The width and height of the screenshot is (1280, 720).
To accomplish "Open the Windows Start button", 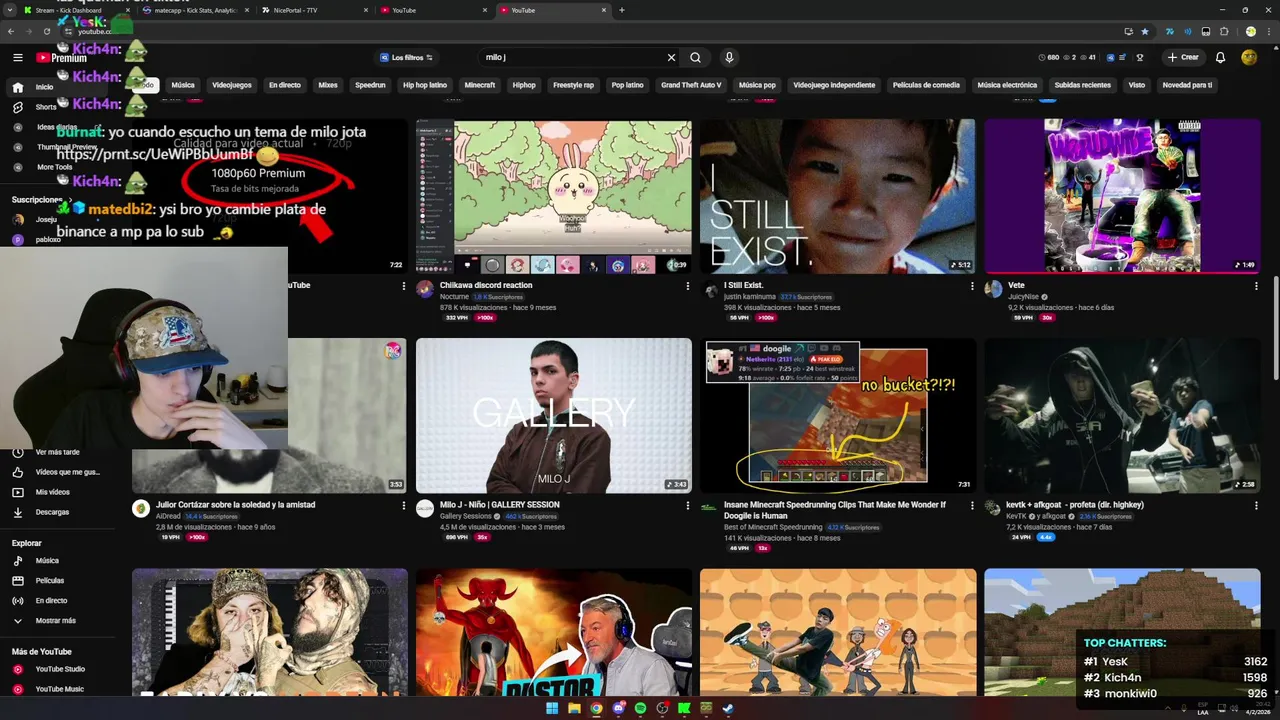I will click(x=552, y=709).
